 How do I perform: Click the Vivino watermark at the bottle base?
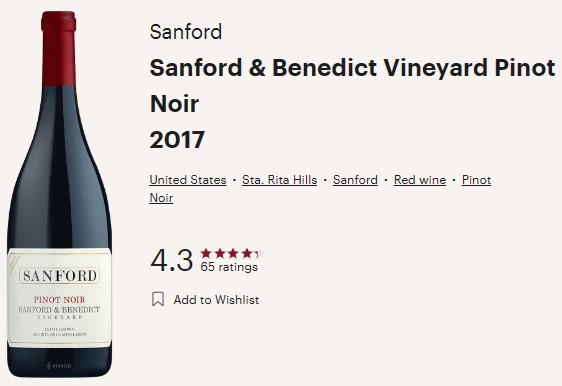[x=59, y=366]
